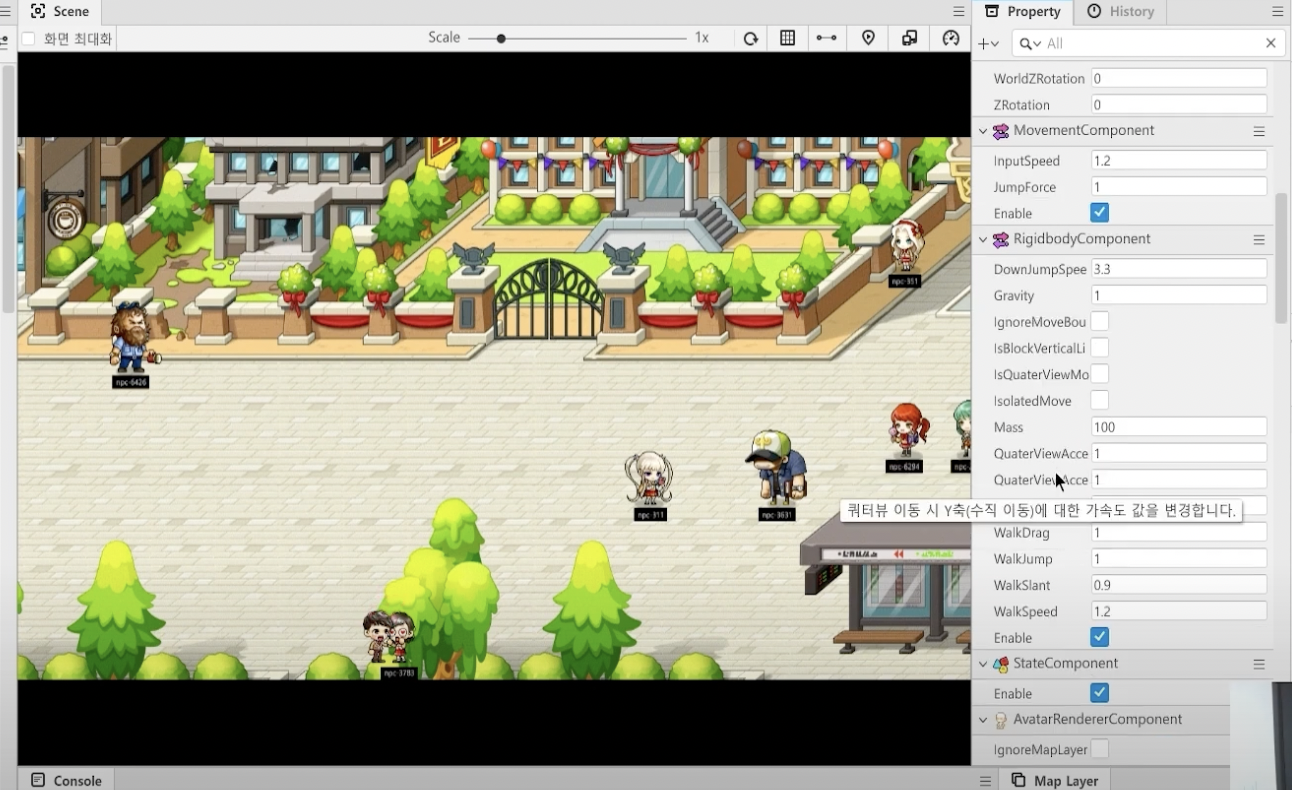The image size is (1292, 790).
Task: Select the white-haired NPC npc-311
Action: pyautogui.click(x=649, y=478)
